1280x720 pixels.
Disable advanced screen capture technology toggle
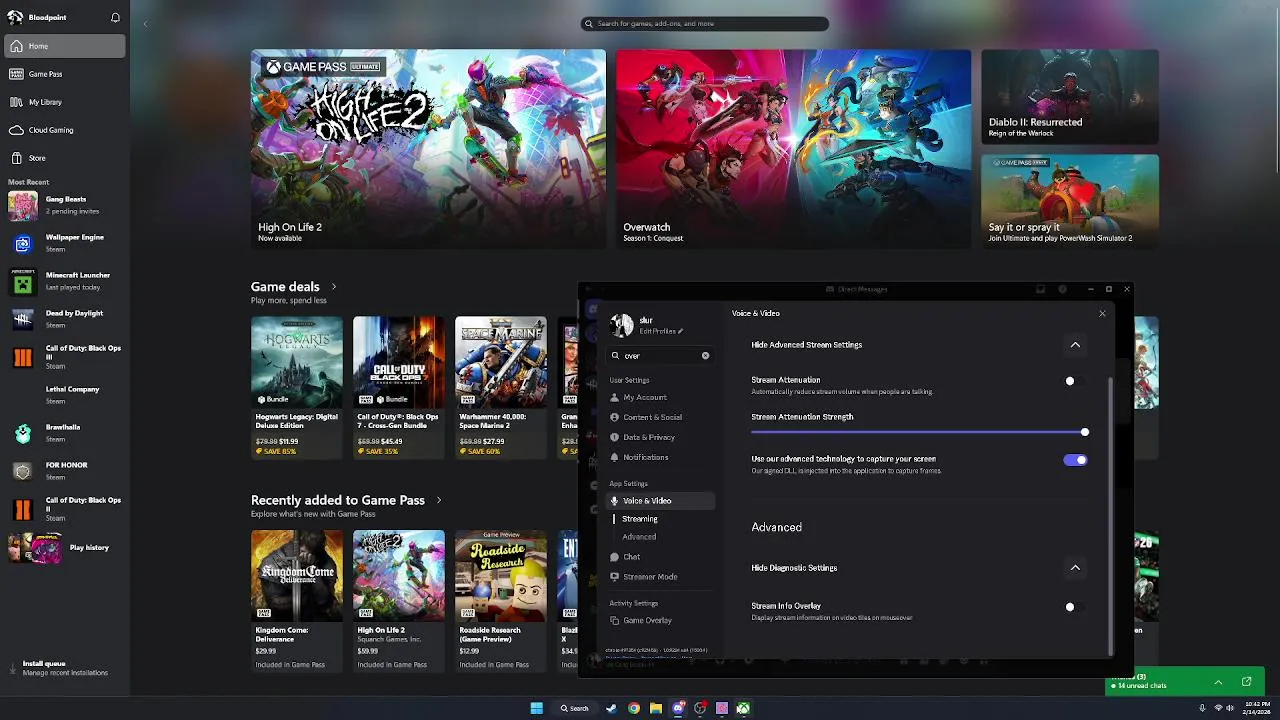[1075, 460]
